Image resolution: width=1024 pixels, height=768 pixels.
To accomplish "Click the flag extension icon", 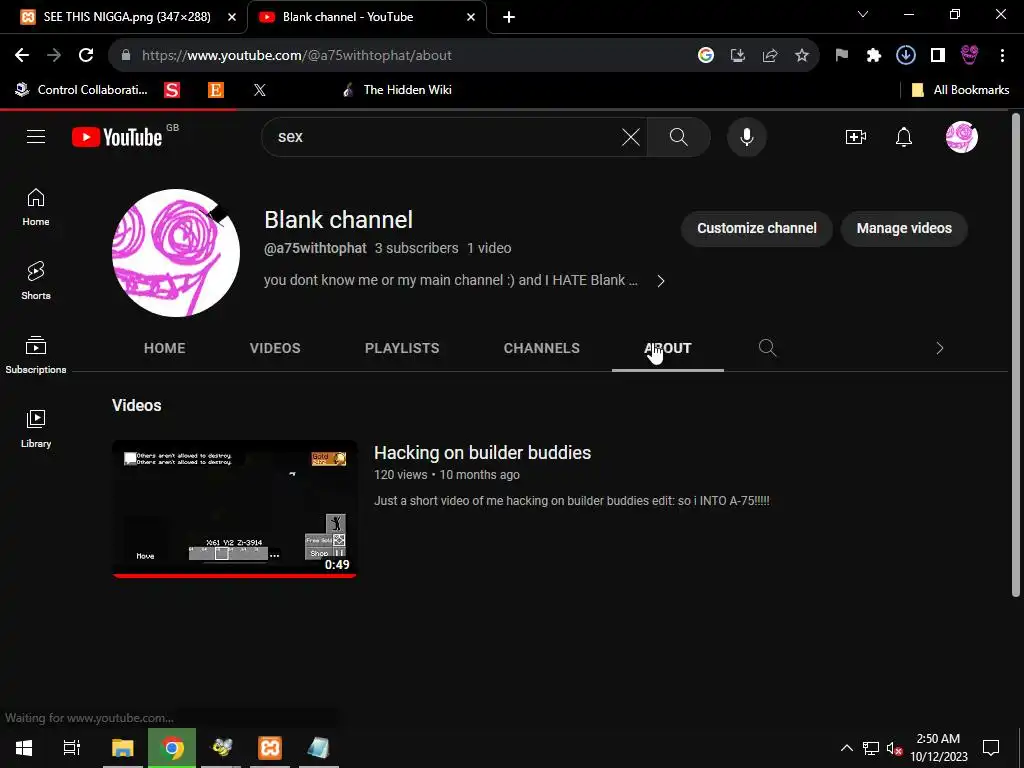I will coord(842,56).
